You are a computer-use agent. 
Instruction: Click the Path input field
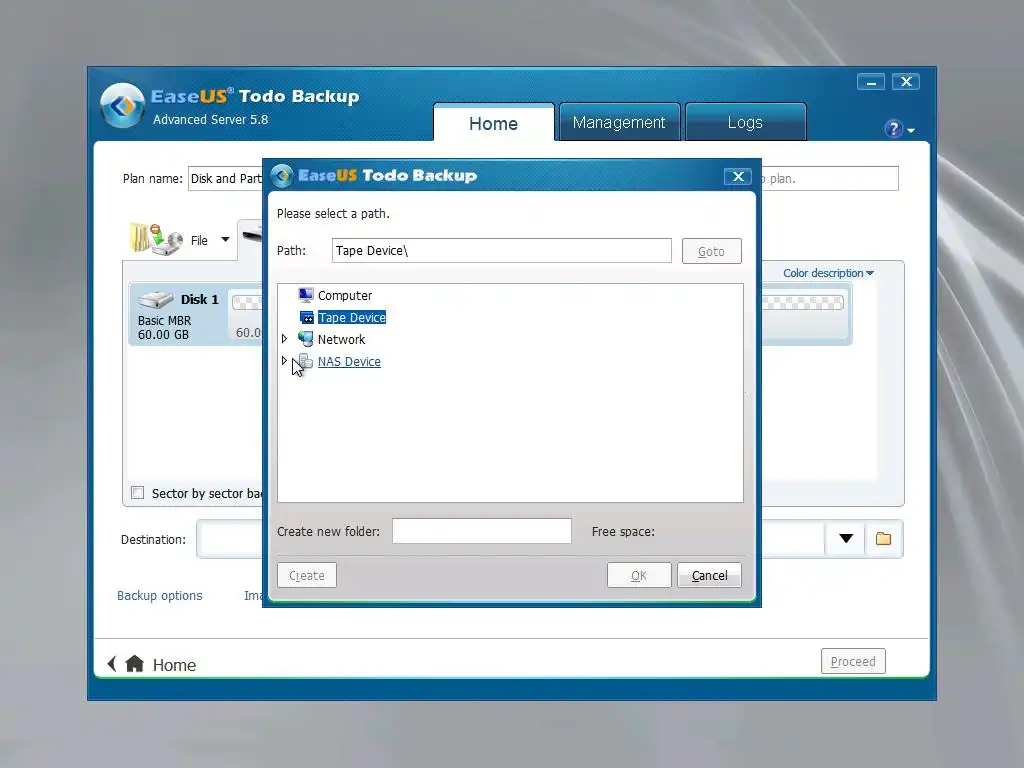coord(502,251)
